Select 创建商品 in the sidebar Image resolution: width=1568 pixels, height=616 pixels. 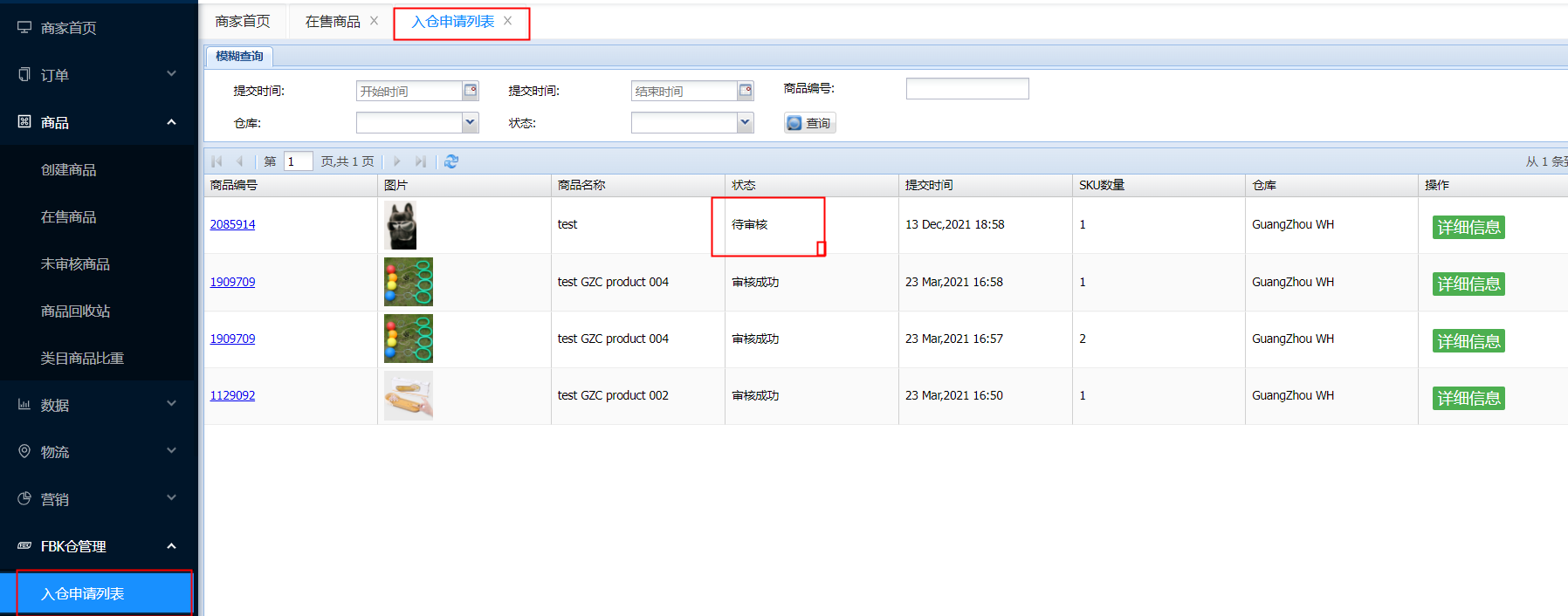(x=69, y=170)
